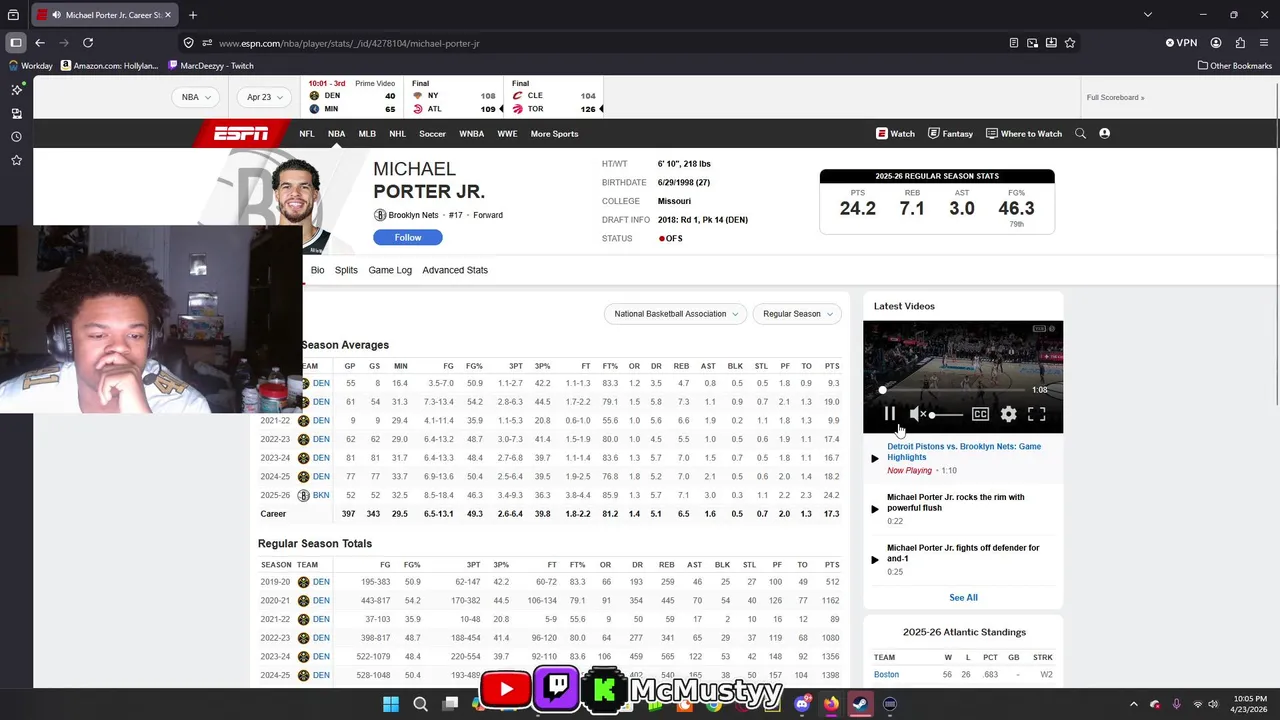Go to the ESPN home logo

click(241, 133)
